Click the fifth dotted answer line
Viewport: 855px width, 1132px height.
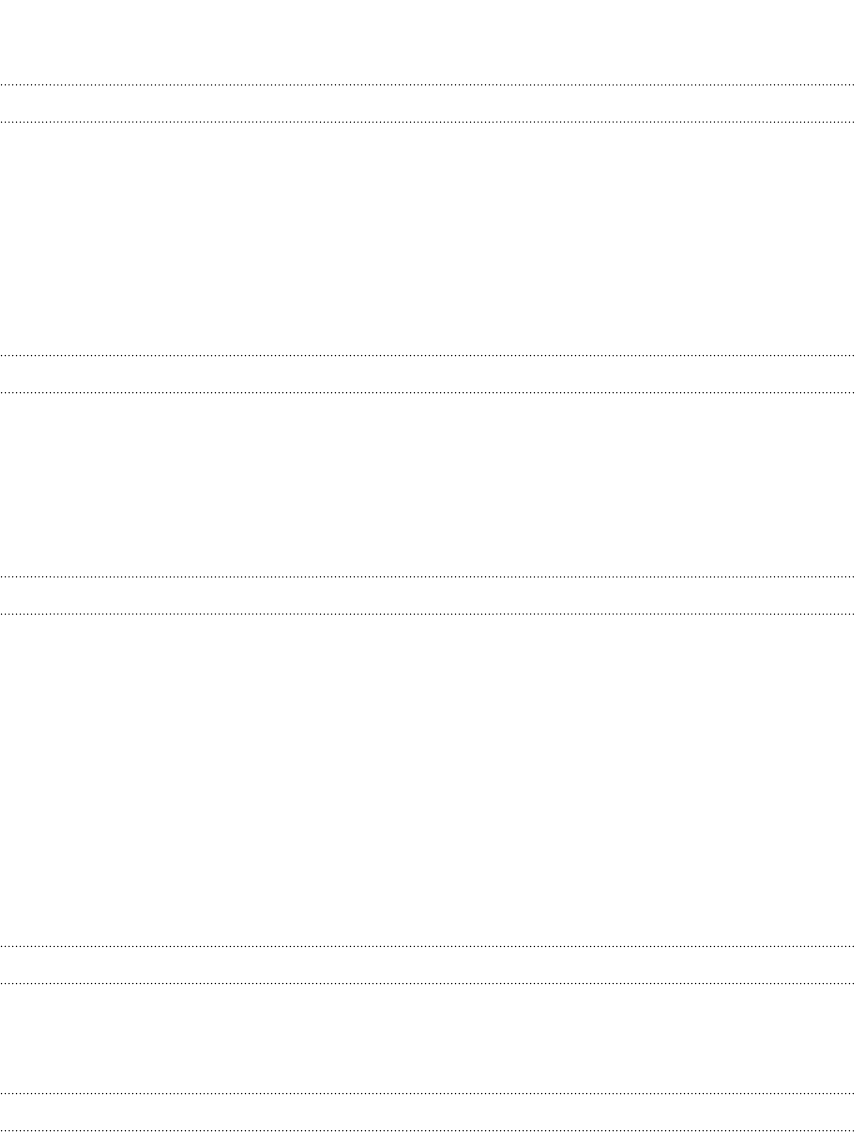(x=428, y=577)
